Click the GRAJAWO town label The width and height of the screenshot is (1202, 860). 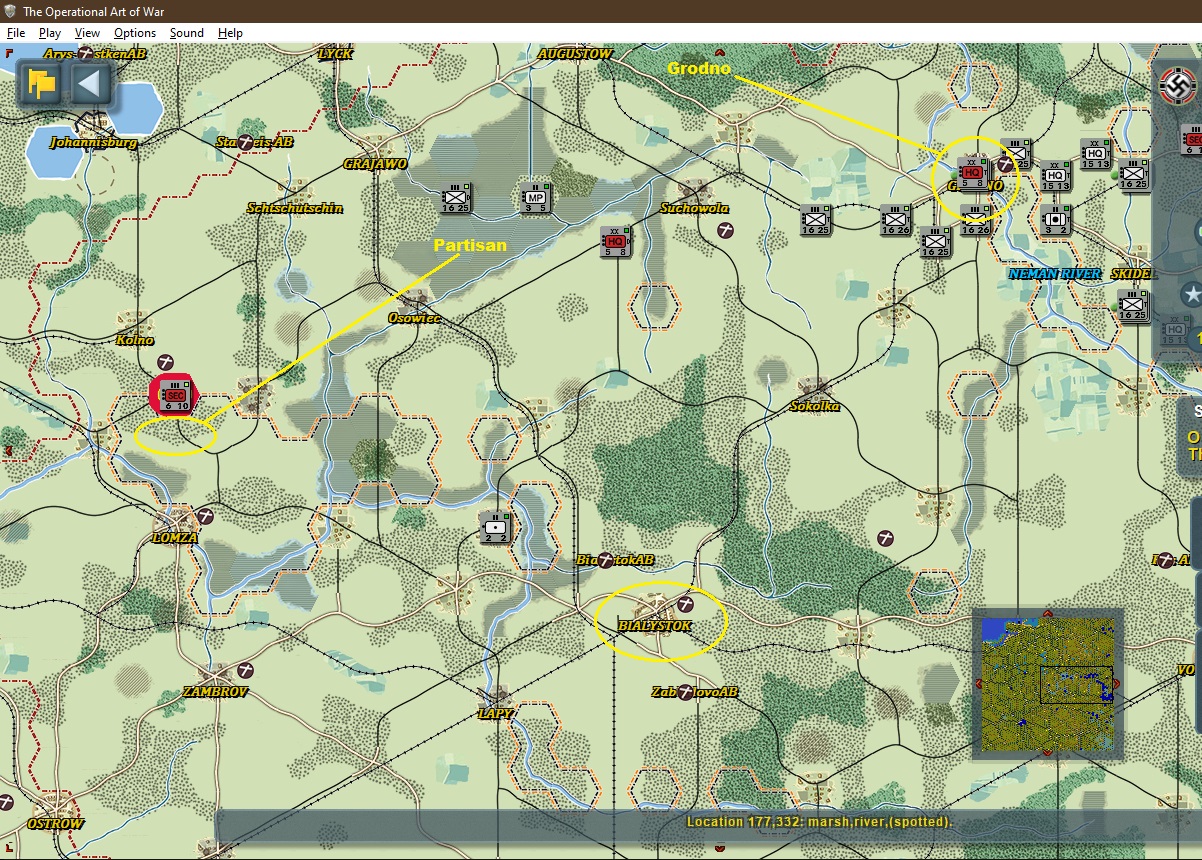375,163
